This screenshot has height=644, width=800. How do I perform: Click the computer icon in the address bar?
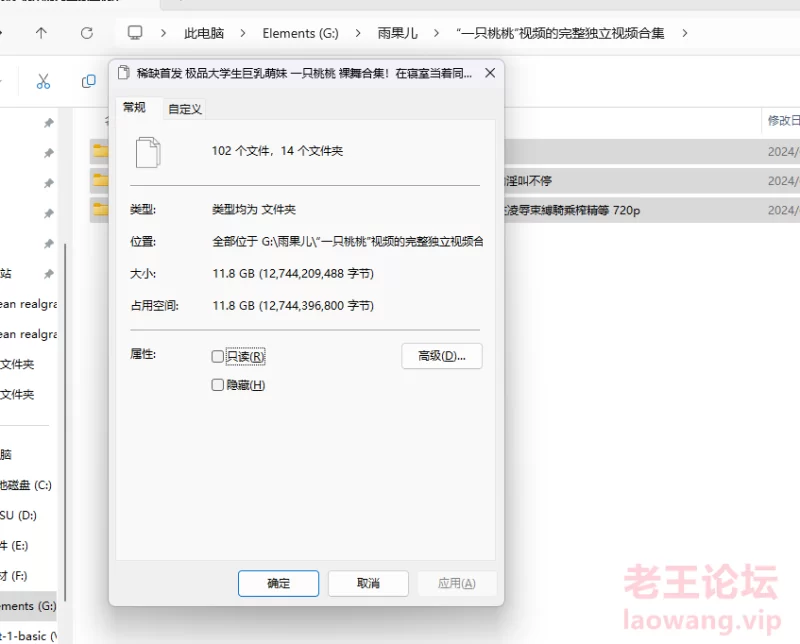[135, 33]
